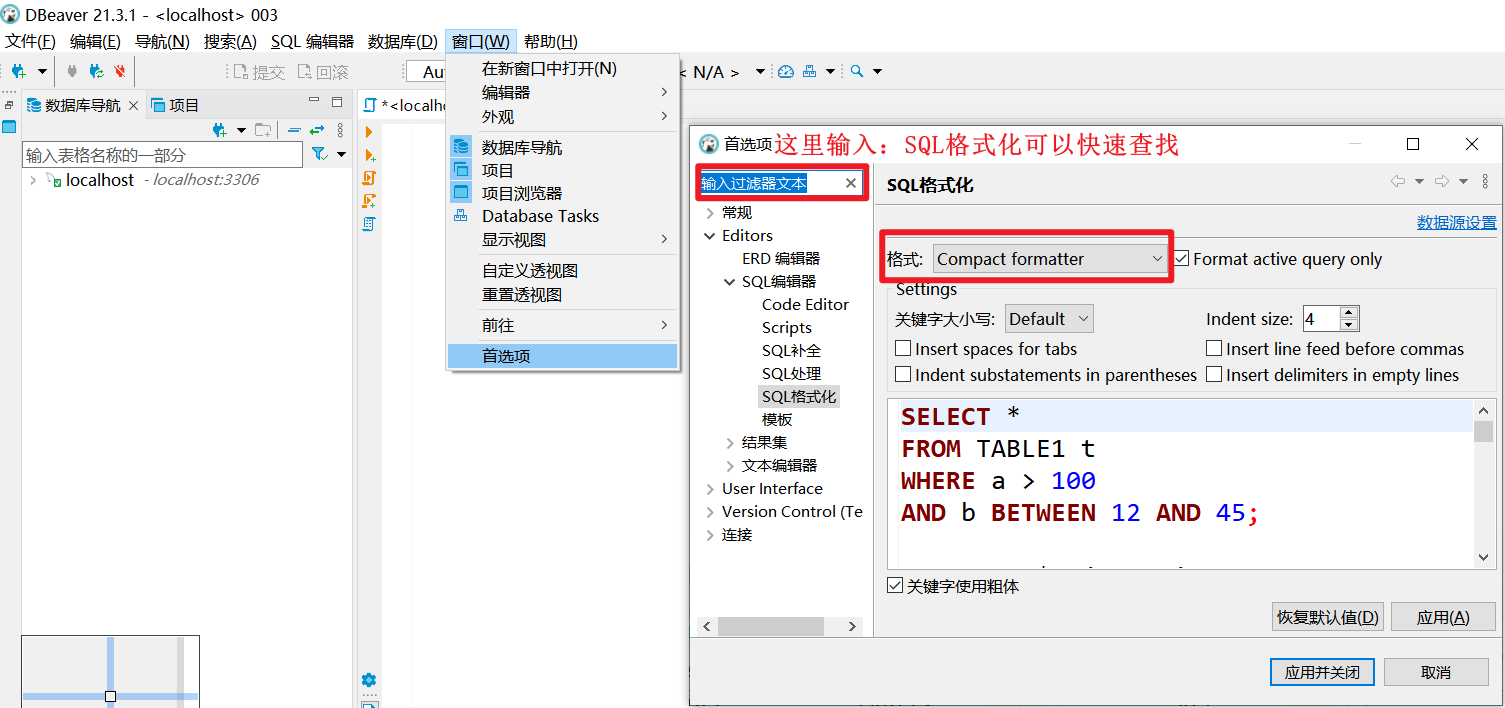Screen dimensions: 1505x708
Task: Click preferences dialog forward navigation arrow
Action: tap(1442, 181)
